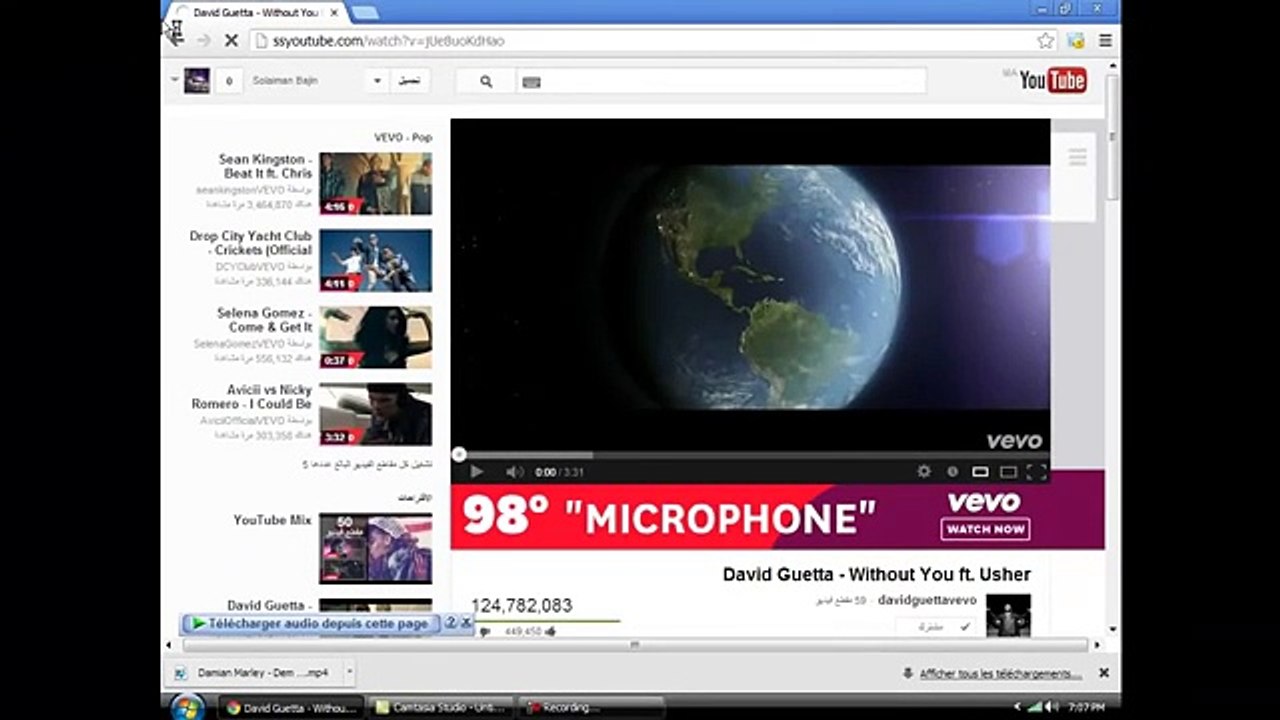Click the page horizontal scrollbar
This screenshot has width=1280, height=720.
634,645
